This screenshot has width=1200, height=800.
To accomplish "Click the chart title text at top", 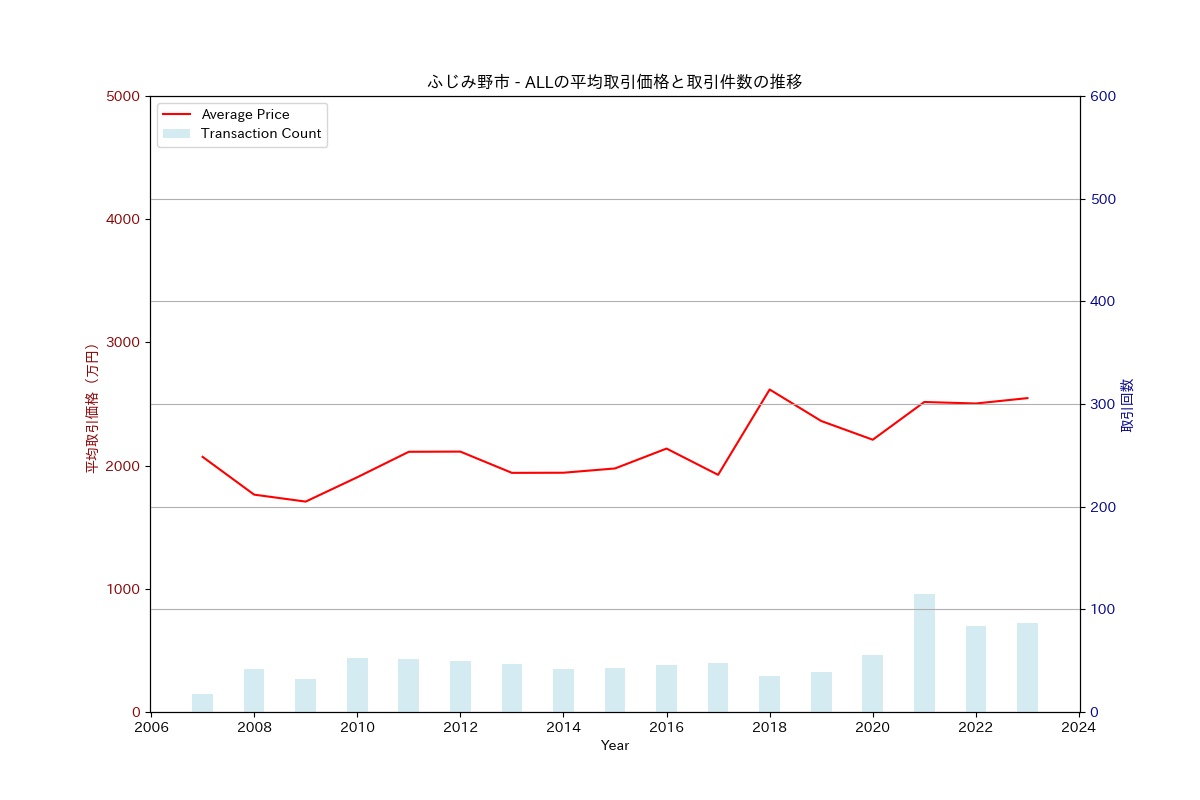I will [615, 82].
